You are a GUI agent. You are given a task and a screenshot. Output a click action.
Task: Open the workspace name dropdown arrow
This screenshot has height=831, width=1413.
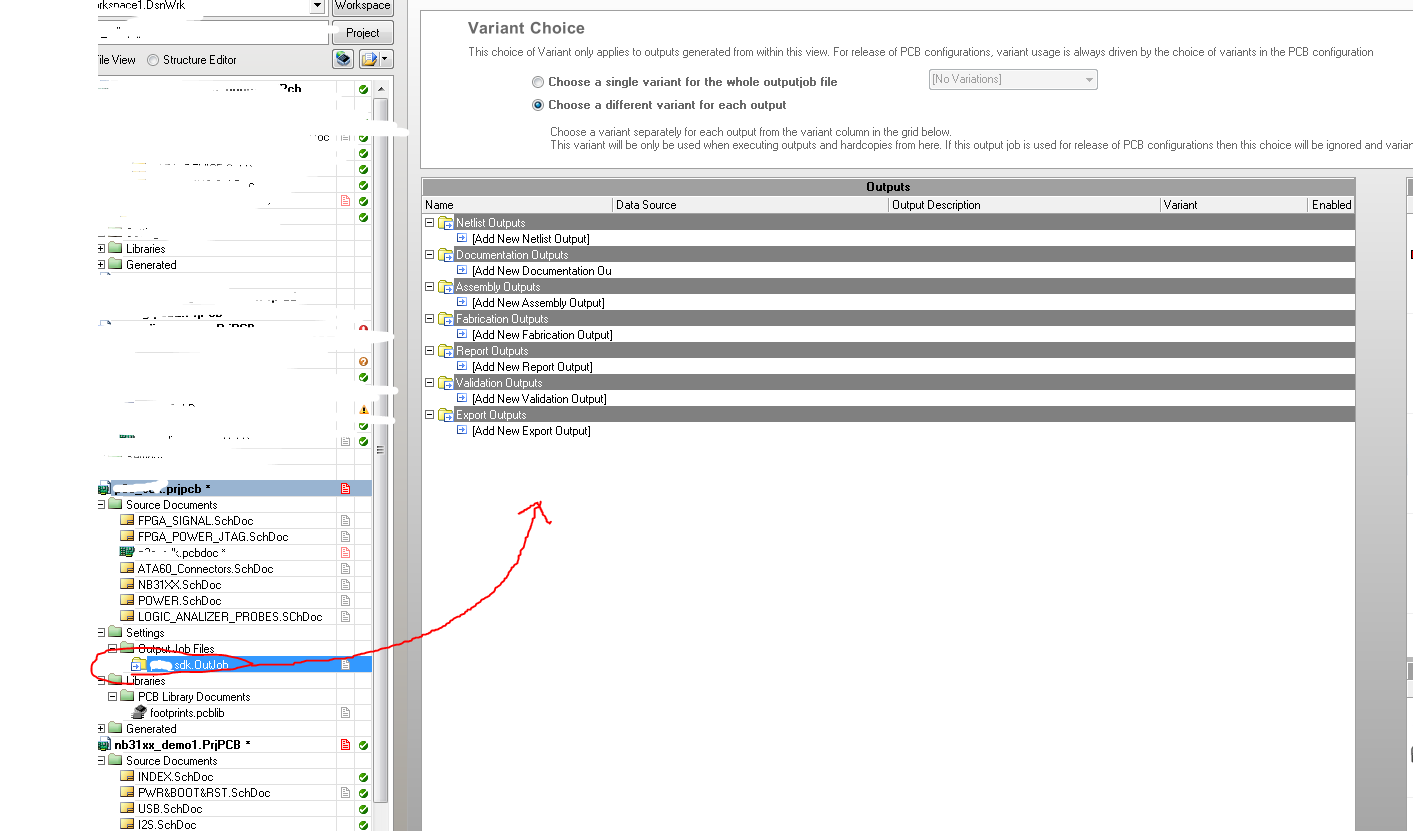317,6
